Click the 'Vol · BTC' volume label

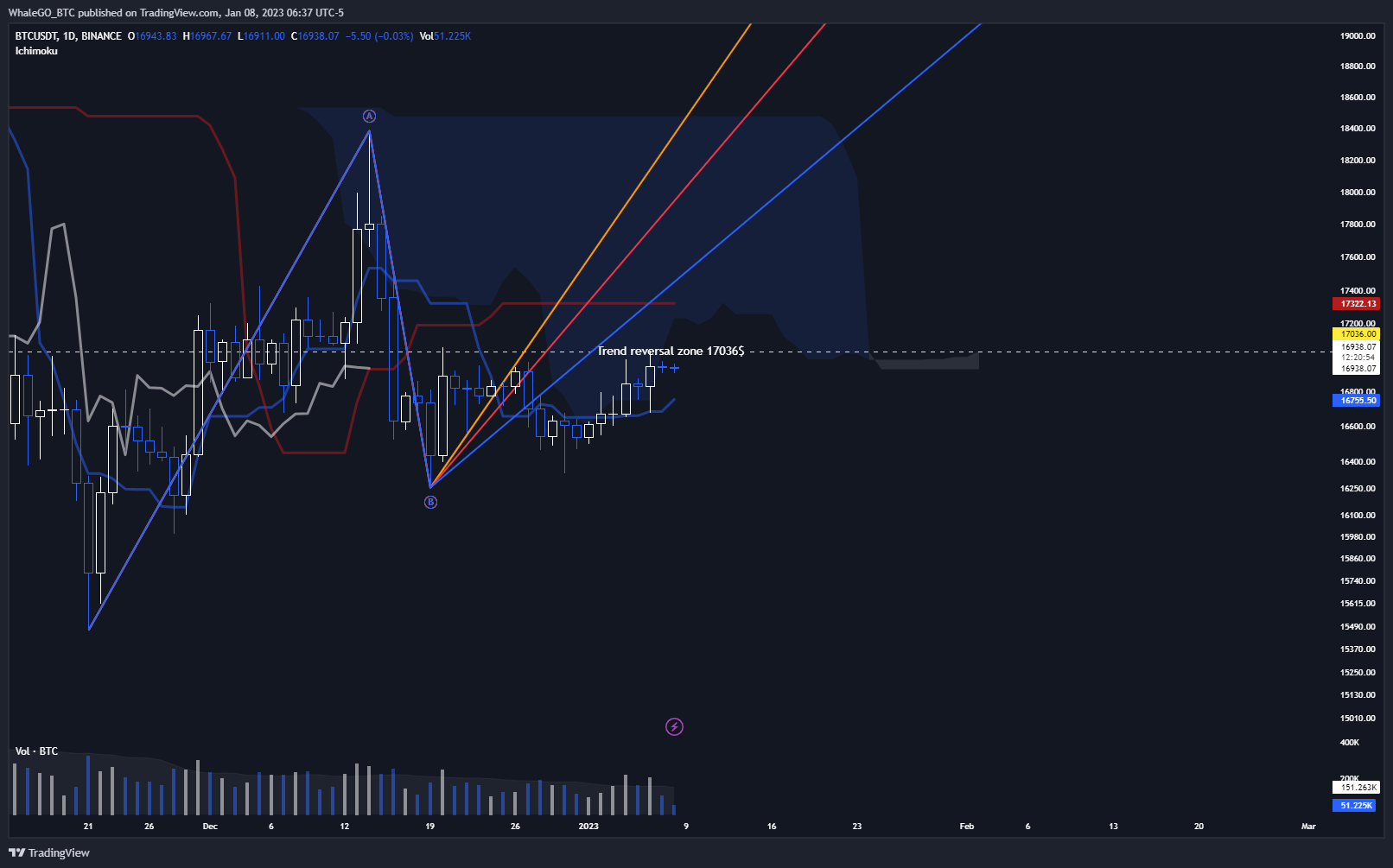coord(36,751)
